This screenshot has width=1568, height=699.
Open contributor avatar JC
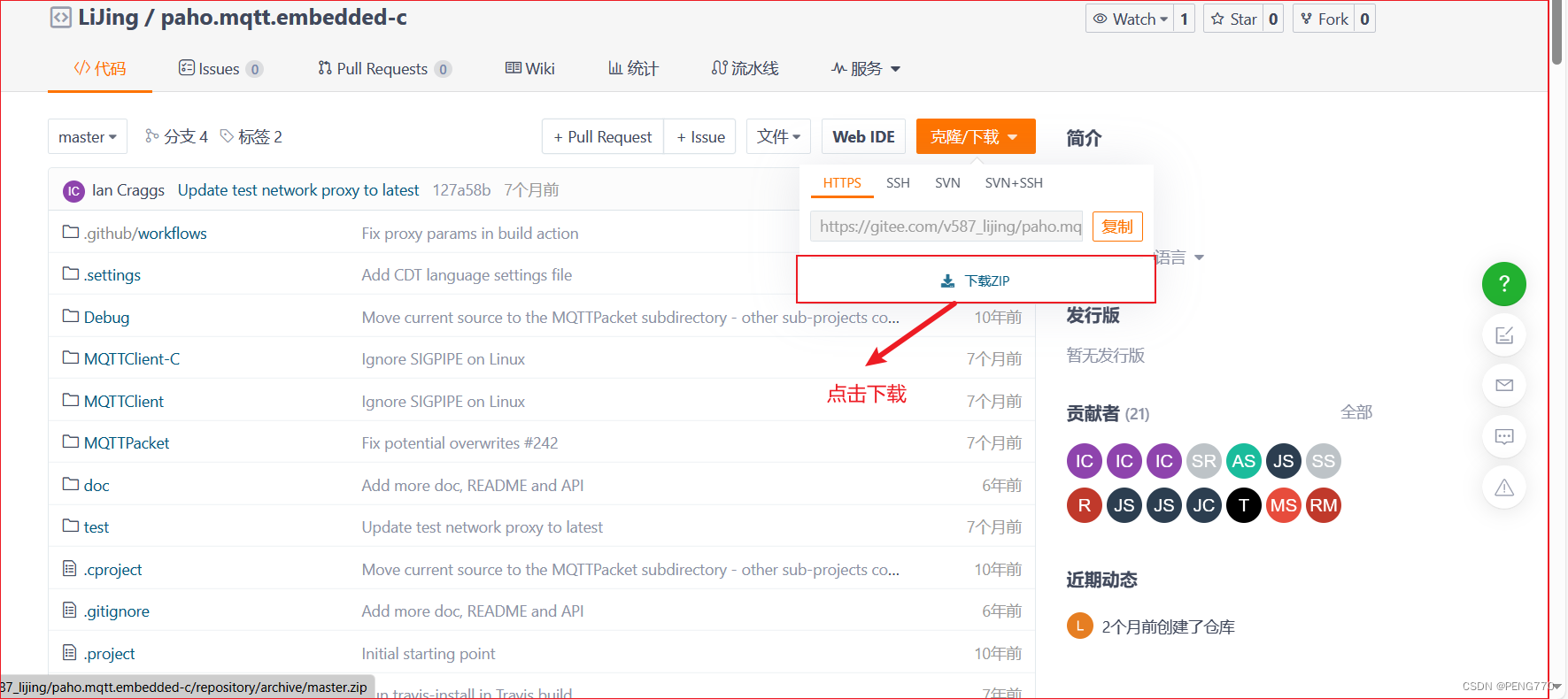tap(1203, 505)
